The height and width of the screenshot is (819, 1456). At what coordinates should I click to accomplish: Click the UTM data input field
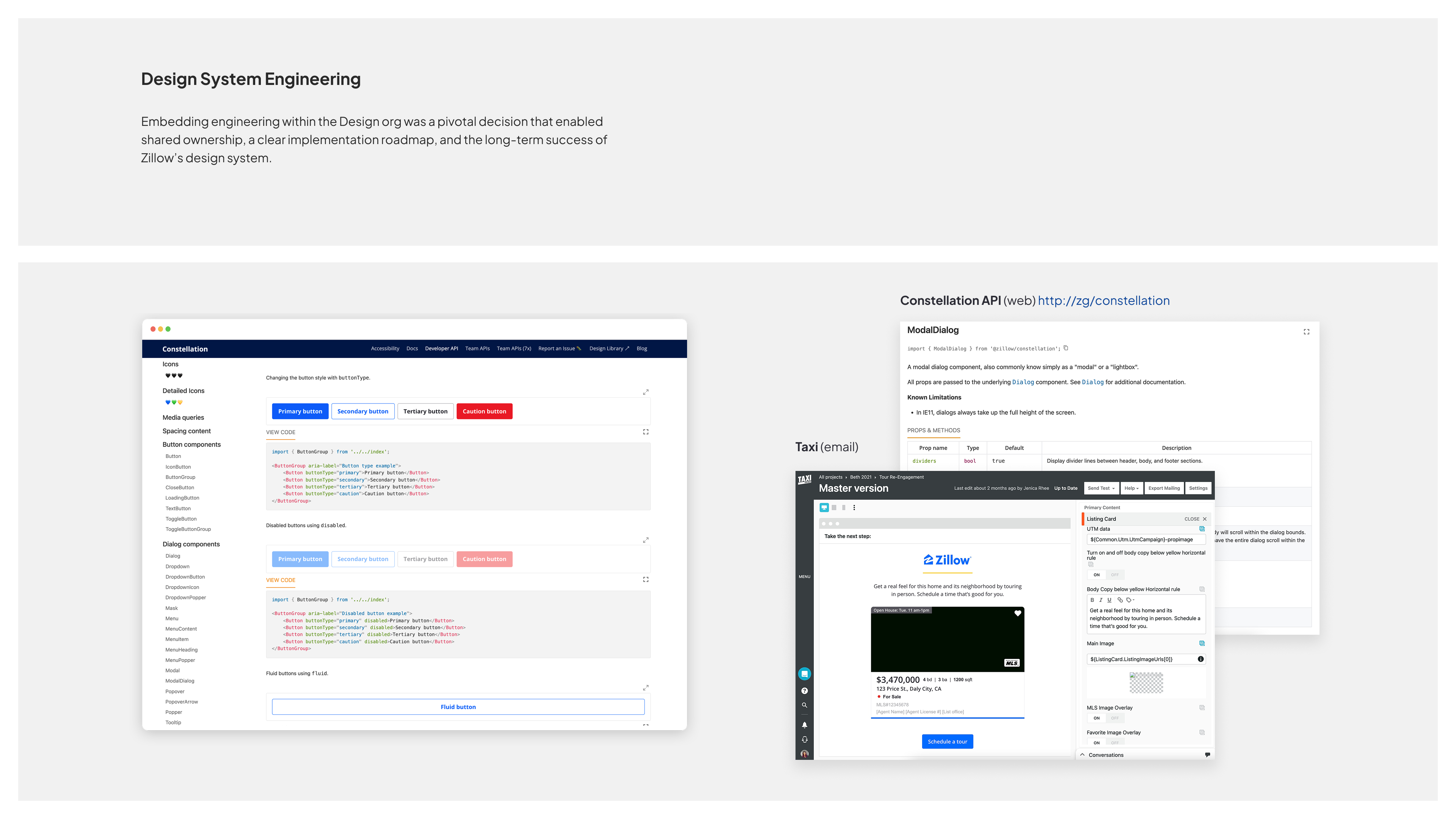point(1146,540)
